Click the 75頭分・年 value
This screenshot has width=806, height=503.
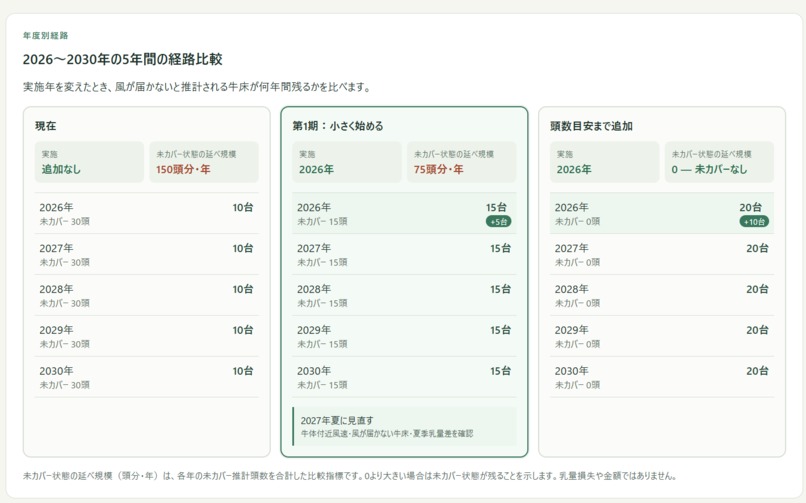click(438, 169)
